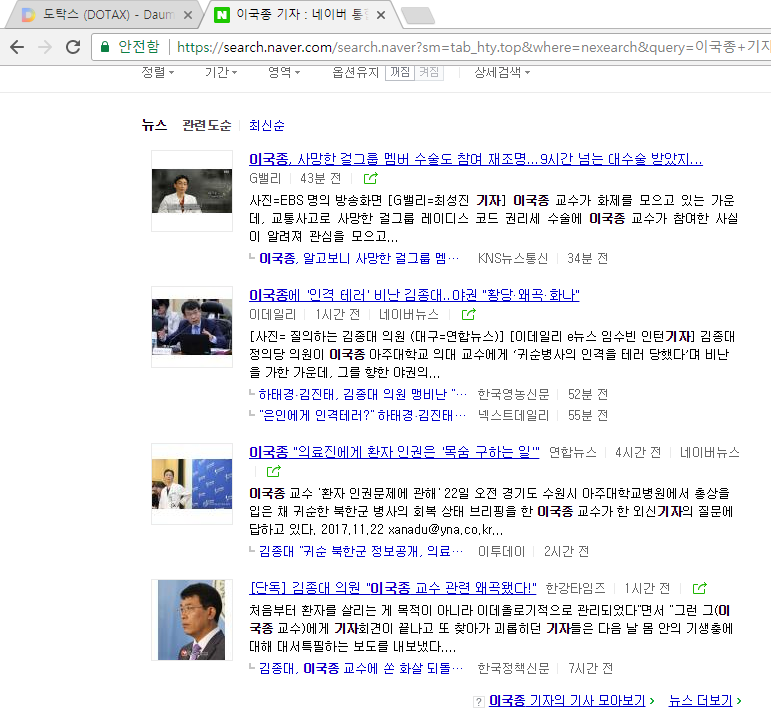Click 한국영농신문 source label

(x=513, y=394)
